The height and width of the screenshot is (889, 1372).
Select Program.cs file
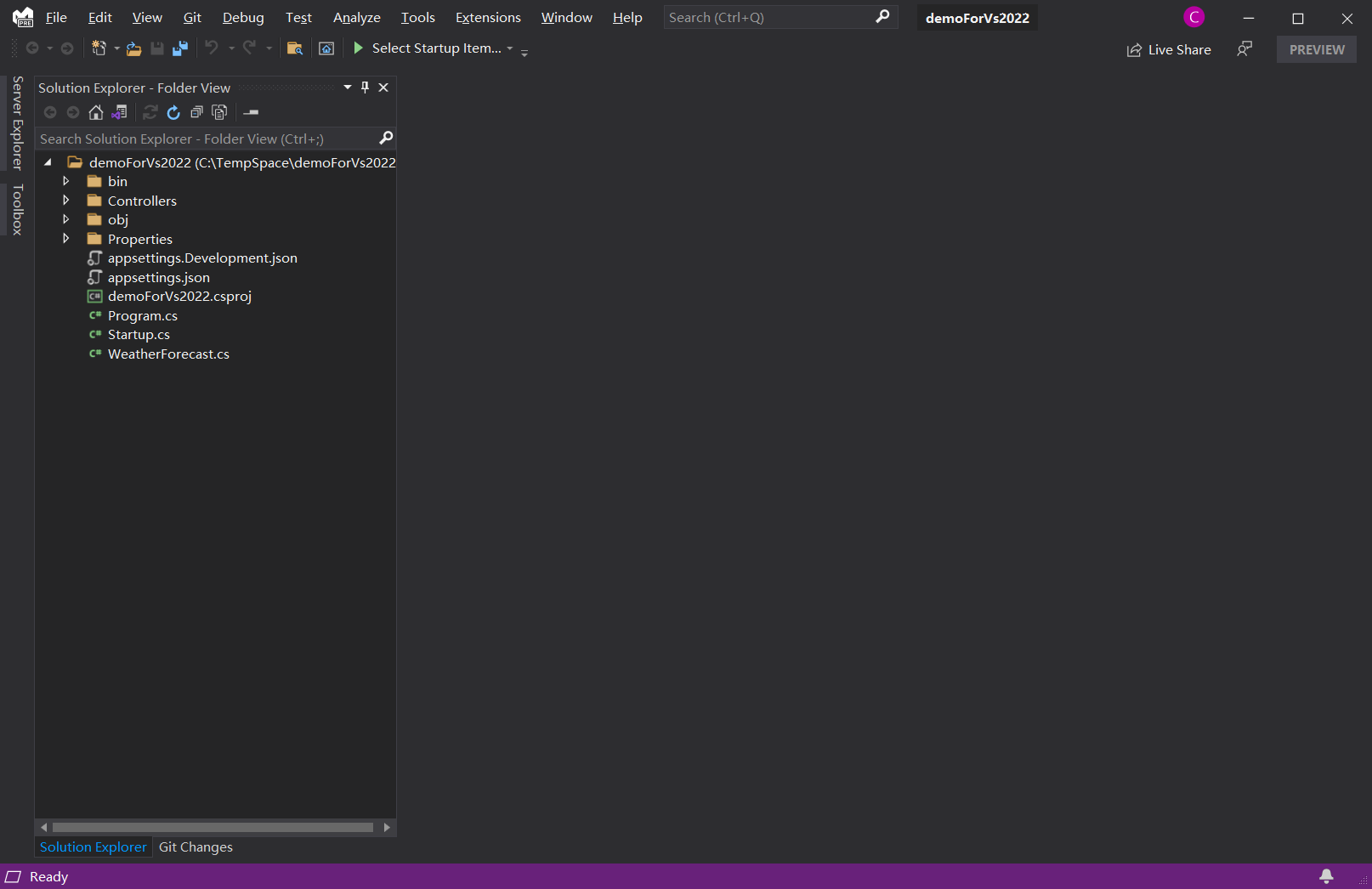pos(142,315)
